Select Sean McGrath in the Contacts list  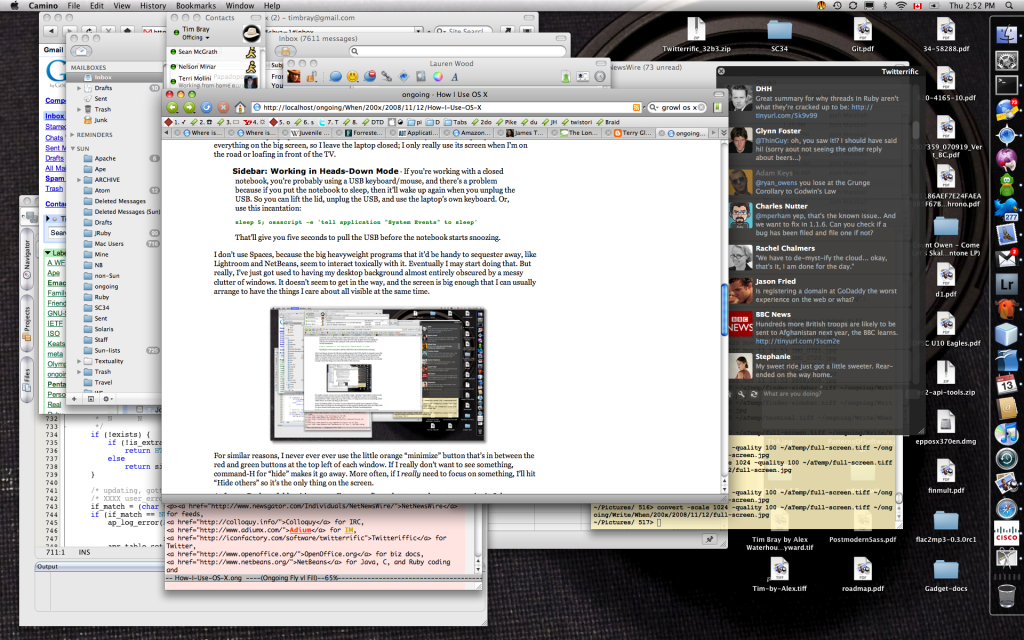[x=214, y=52]
